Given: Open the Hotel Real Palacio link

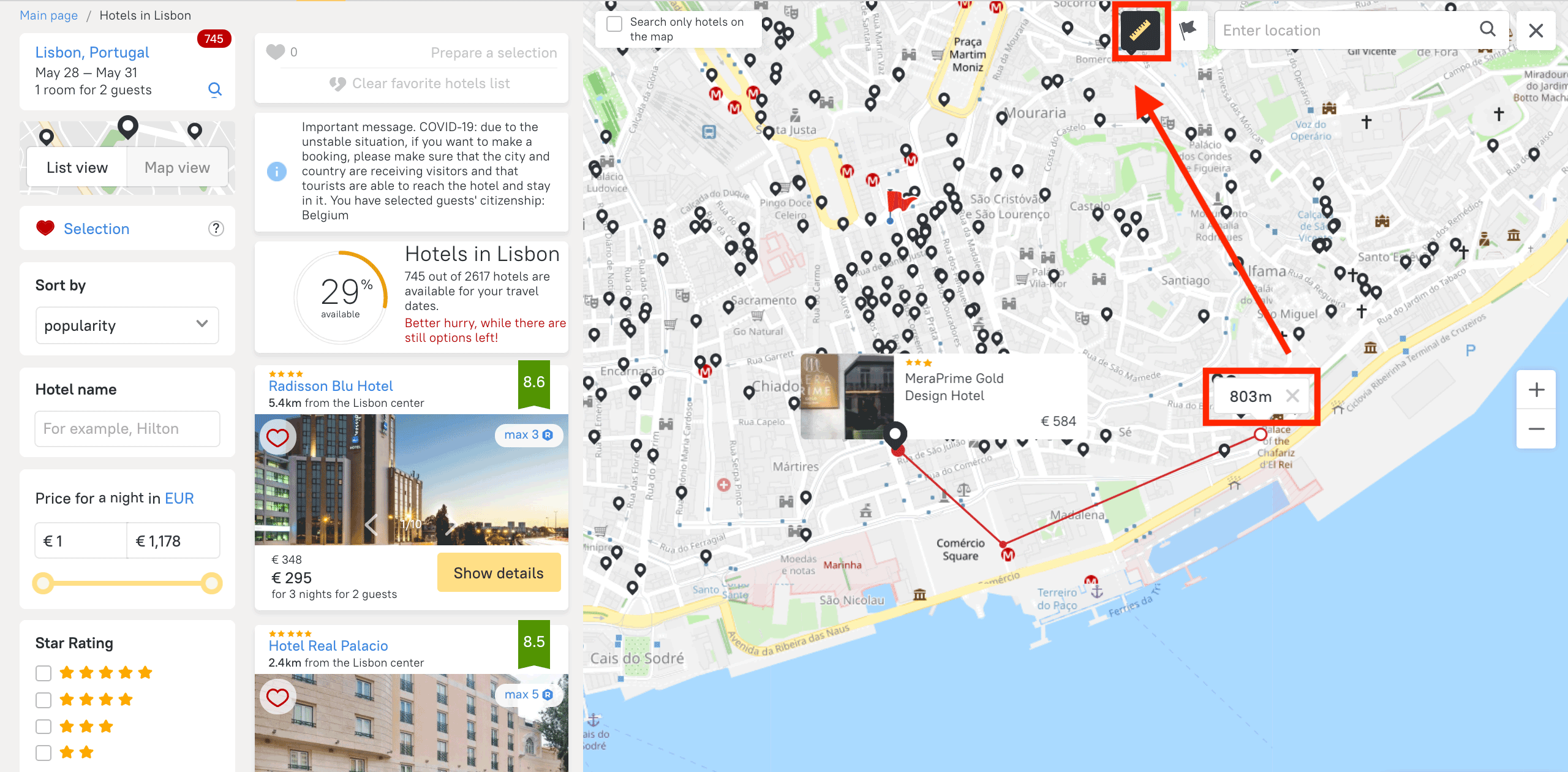Looking at the screenshot, I should point(328,646).
